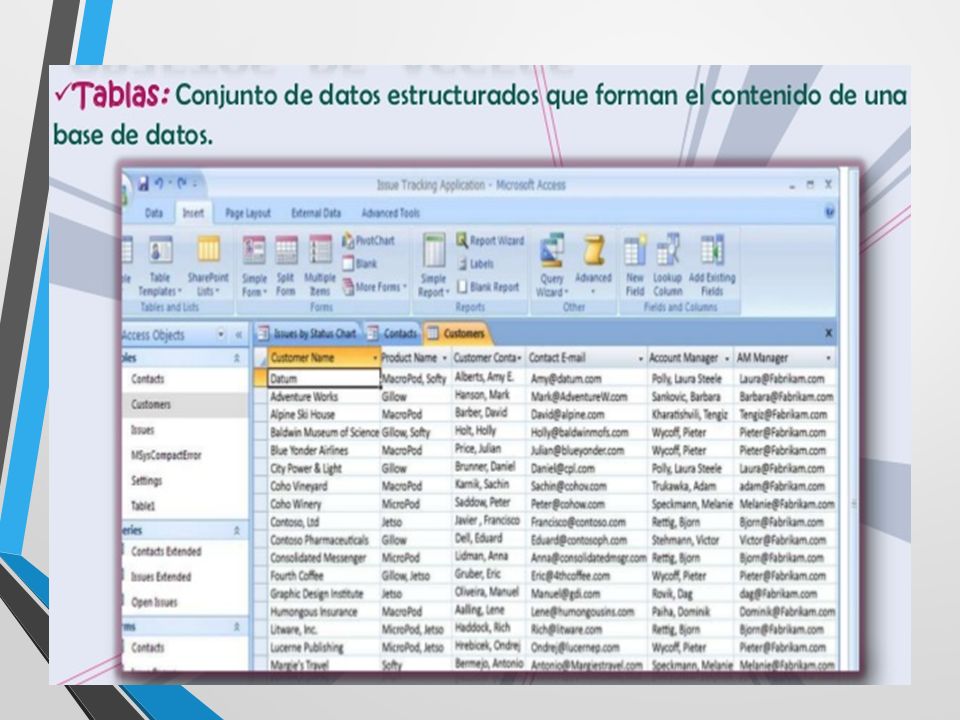Open Contacts table in navigation pane
The height and width of the screenshot is (720, 960).
(x=148, y=379)
